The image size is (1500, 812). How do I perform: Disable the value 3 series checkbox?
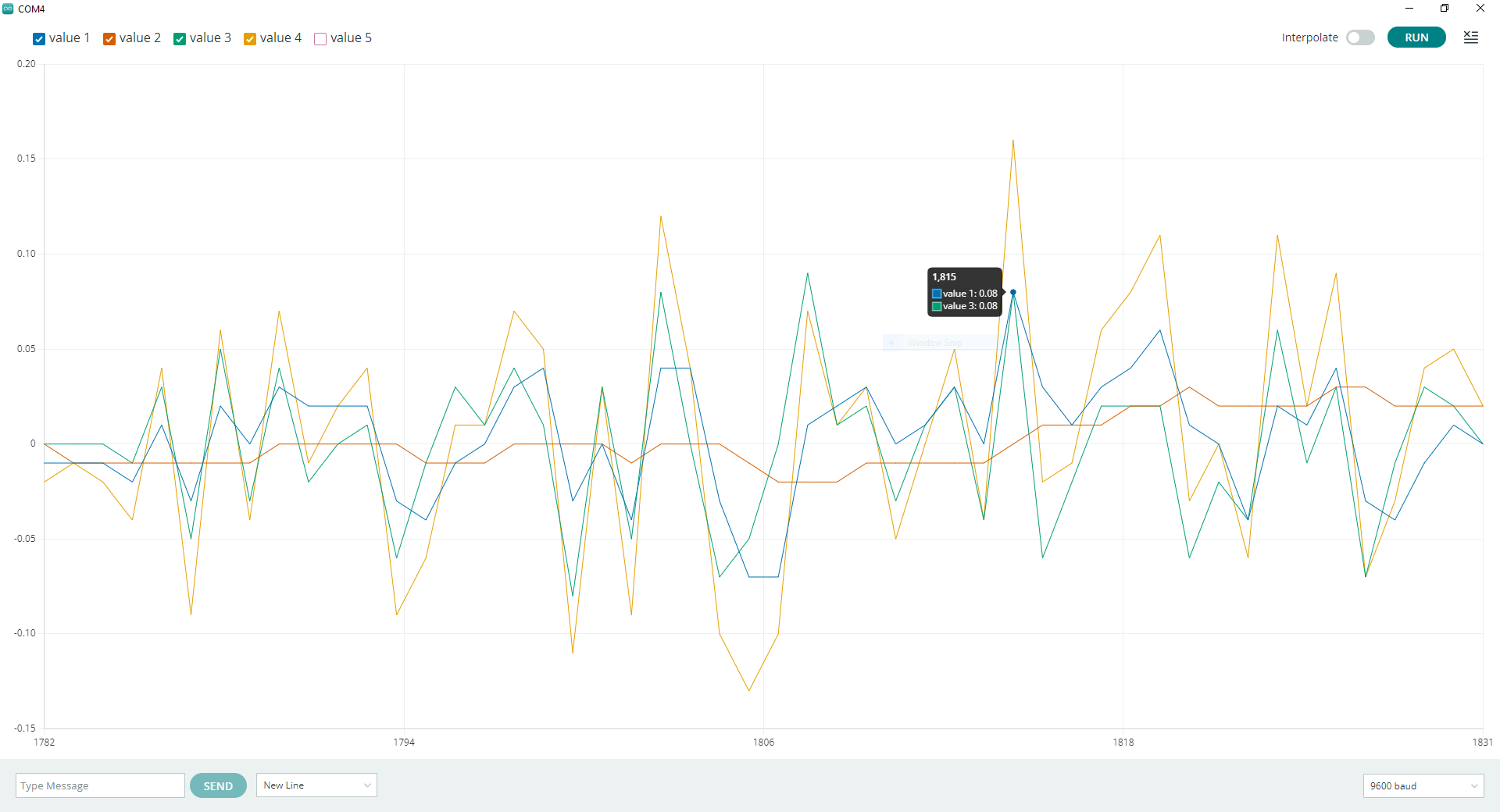(180, 39)
